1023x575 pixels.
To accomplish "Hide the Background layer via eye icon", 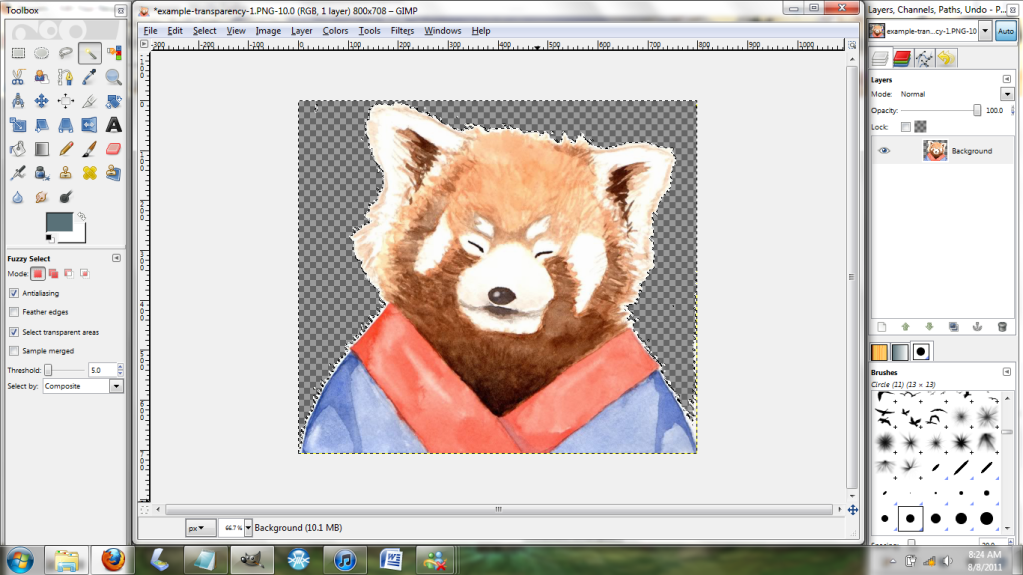I will (884, 151).
